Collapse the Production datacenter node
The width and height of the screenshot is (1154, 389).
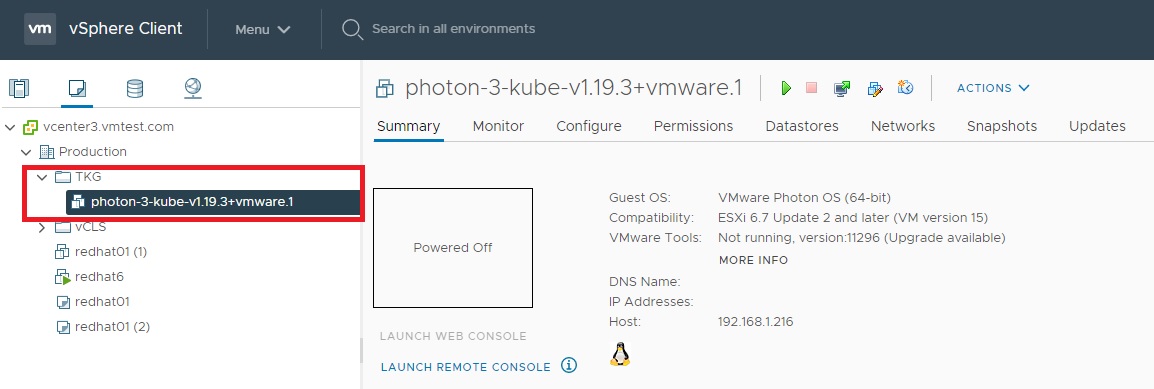26,152
